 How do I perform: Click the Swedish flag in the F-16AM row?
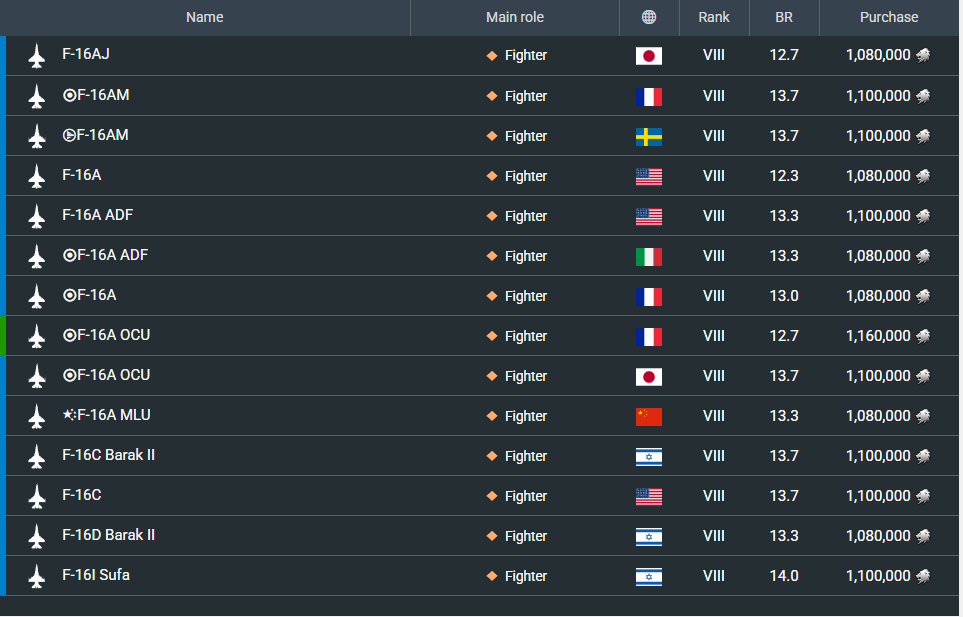[x=648, y=136]
